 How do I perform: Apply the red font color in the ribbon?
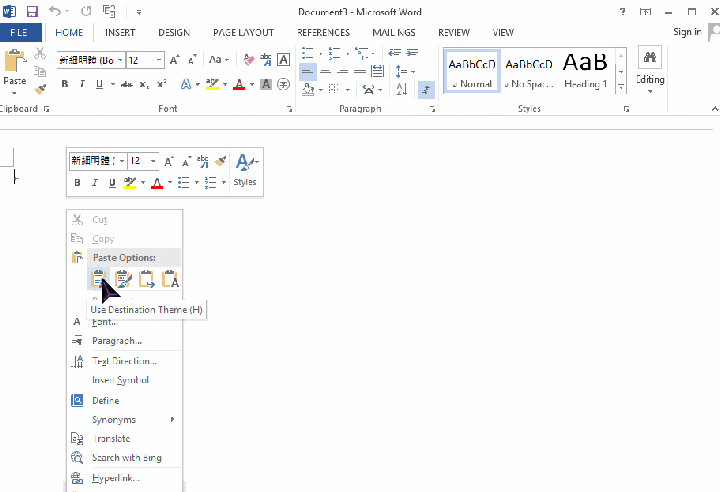(x=239, y=85)
